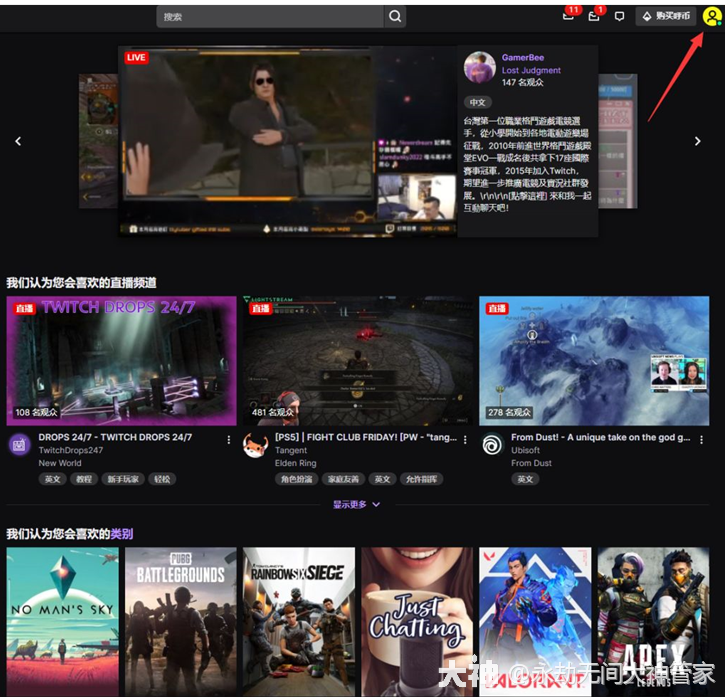Open From Dust! stream title link
This screenshot has height=697, width=725.
point(601,437)
